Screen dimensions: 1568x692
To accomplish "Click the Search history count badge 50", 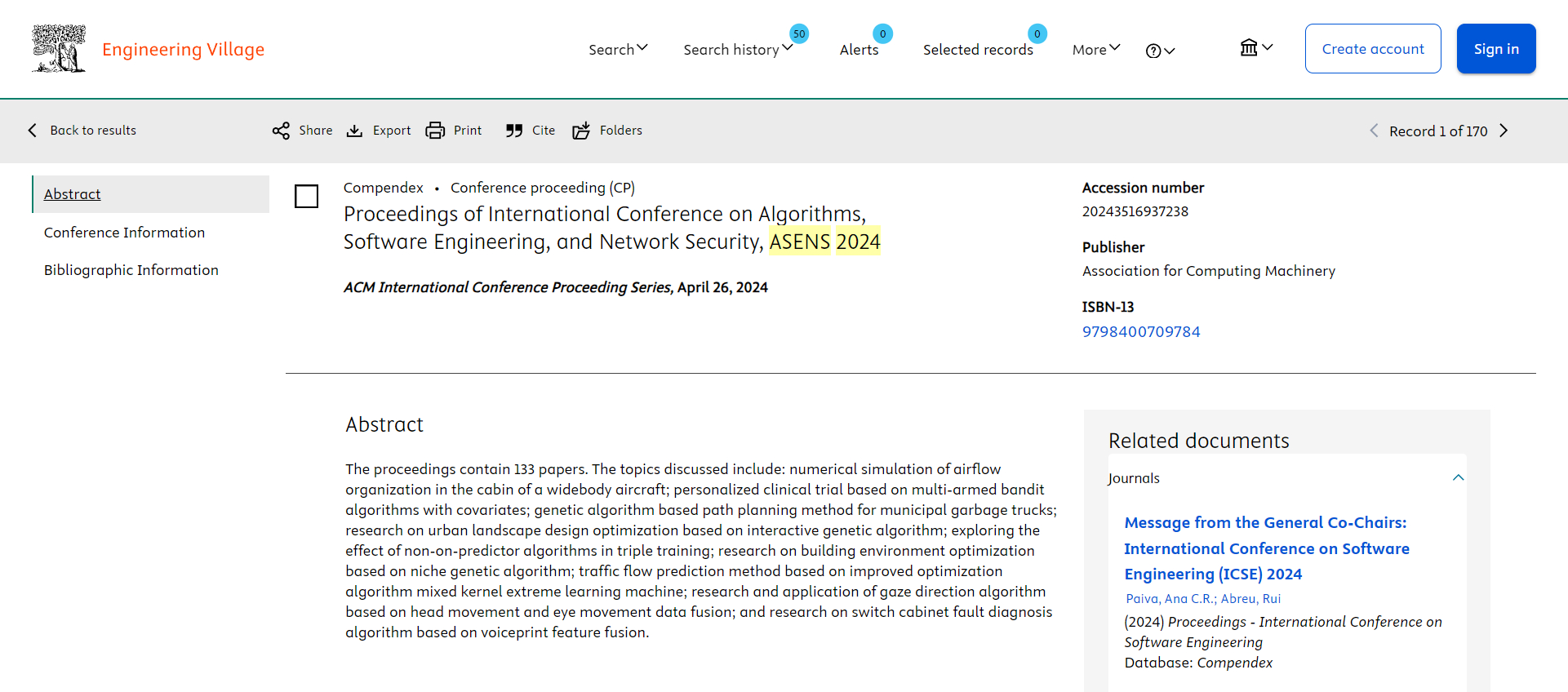I will tap(799, 33).
